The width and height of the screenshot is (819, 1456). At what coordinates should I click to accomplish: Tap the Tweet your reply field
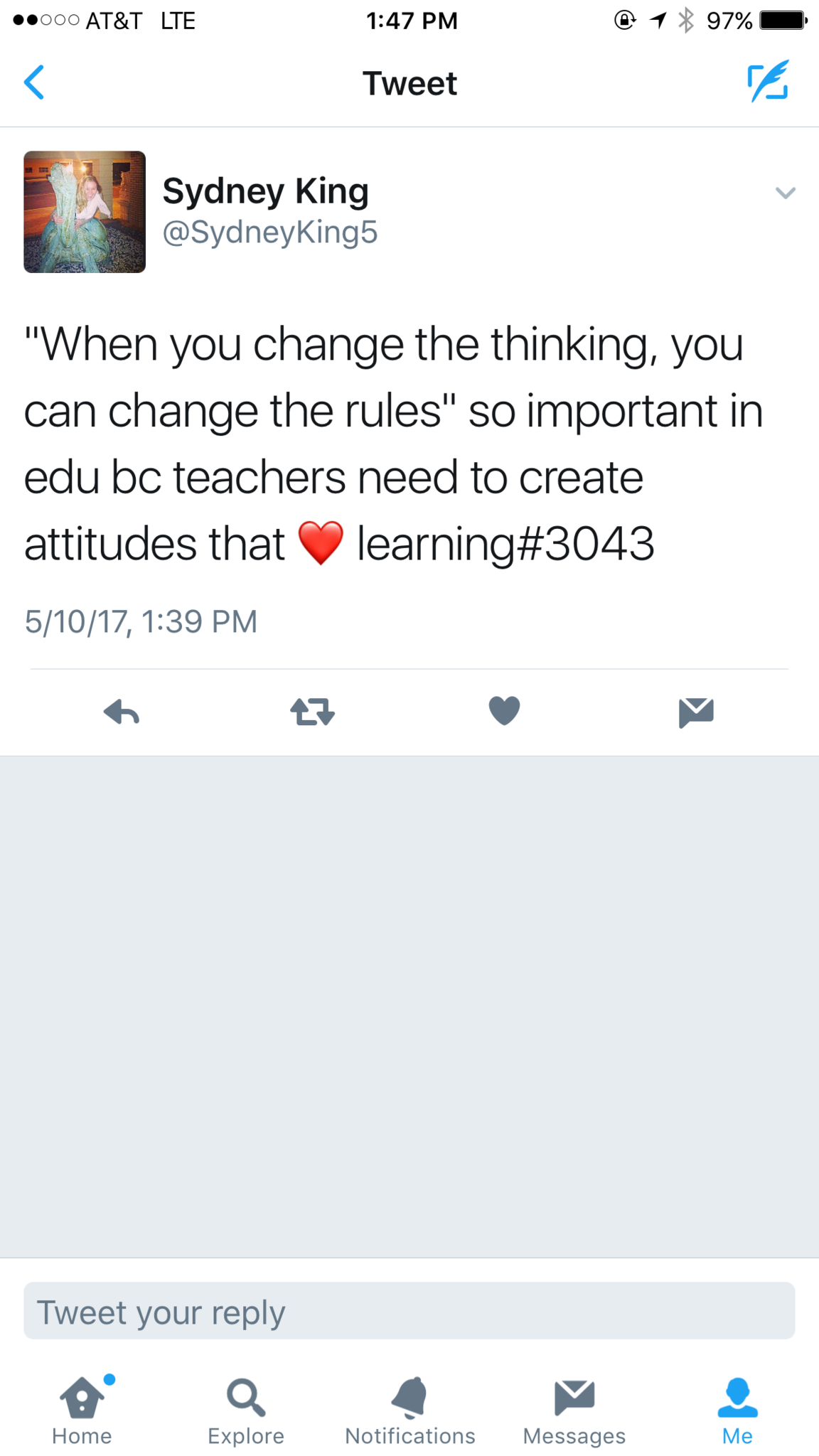coord(409,1312)
